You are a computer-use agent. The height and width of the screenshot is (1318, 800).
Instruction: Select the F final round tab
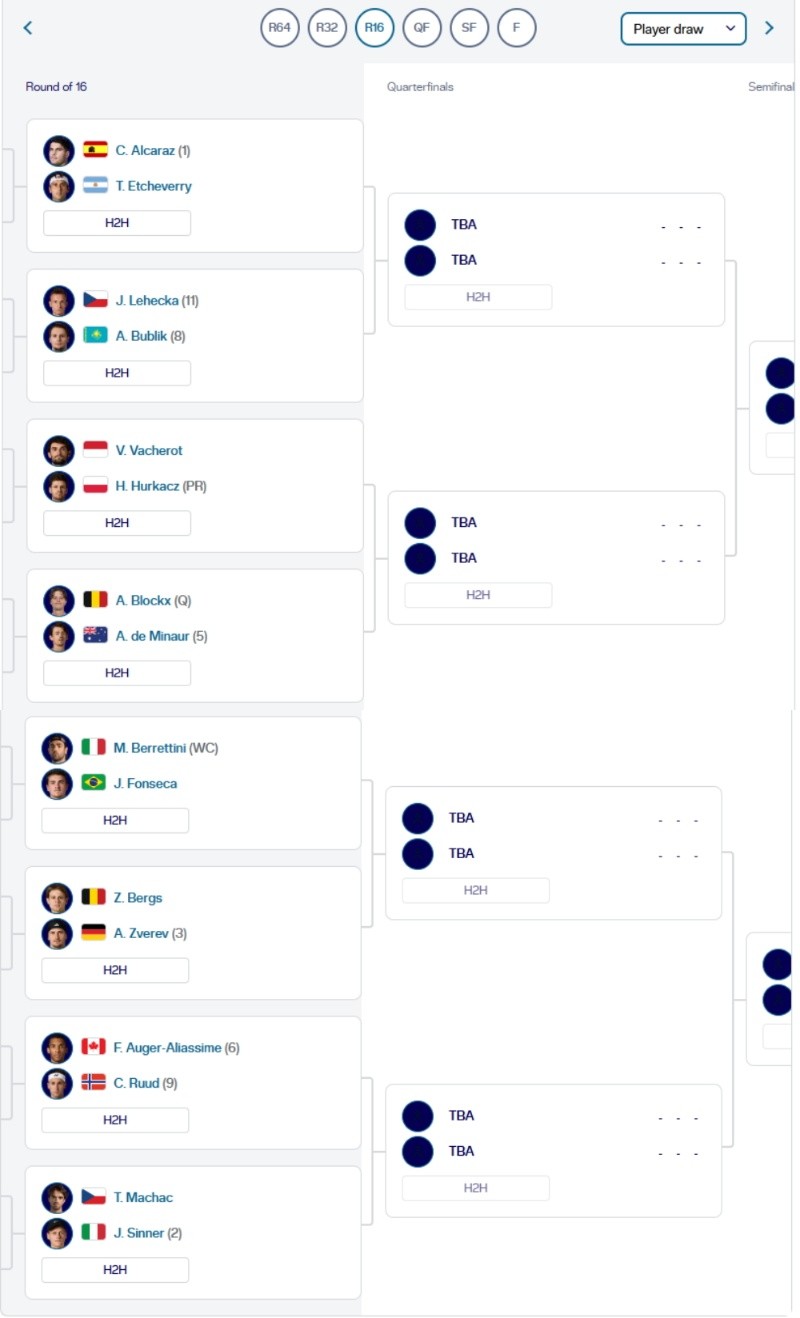point(516,28)
